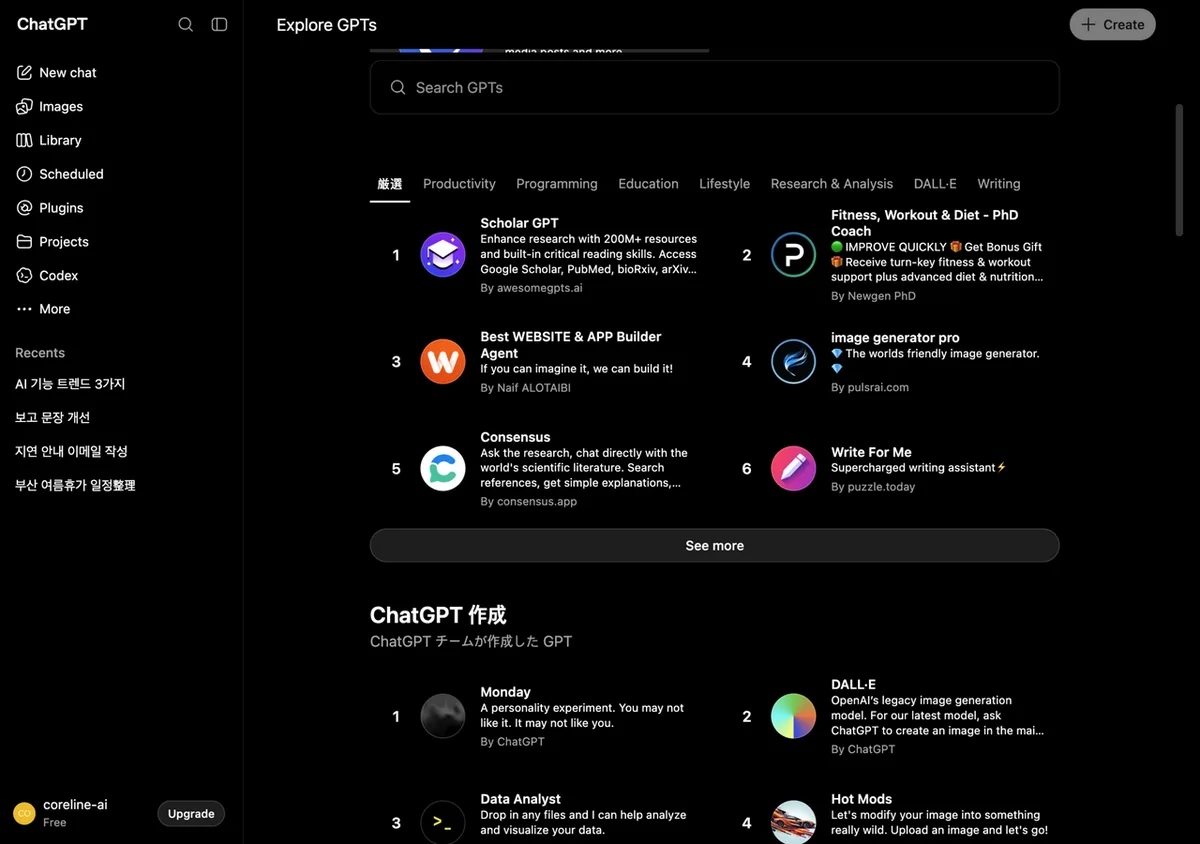This screenshot has width=1200, height=844.
Task: Switch to the Programming tab
Action: pos(557,184)
